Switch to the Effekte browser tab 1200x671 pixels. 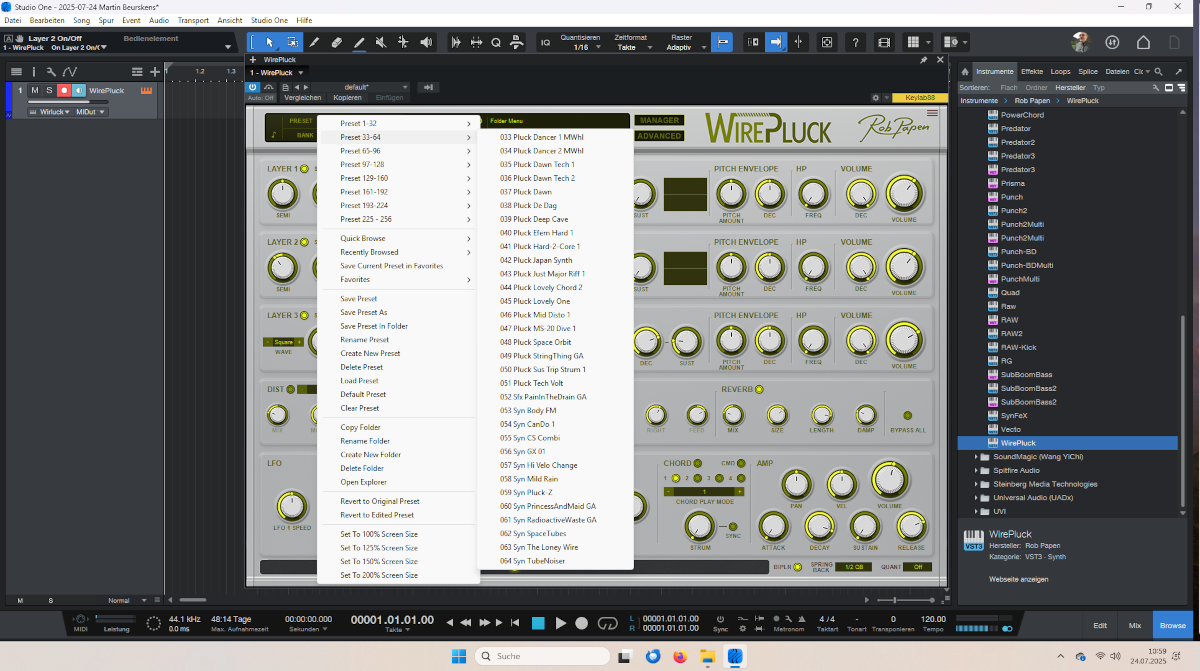(x=1032, y=72)
